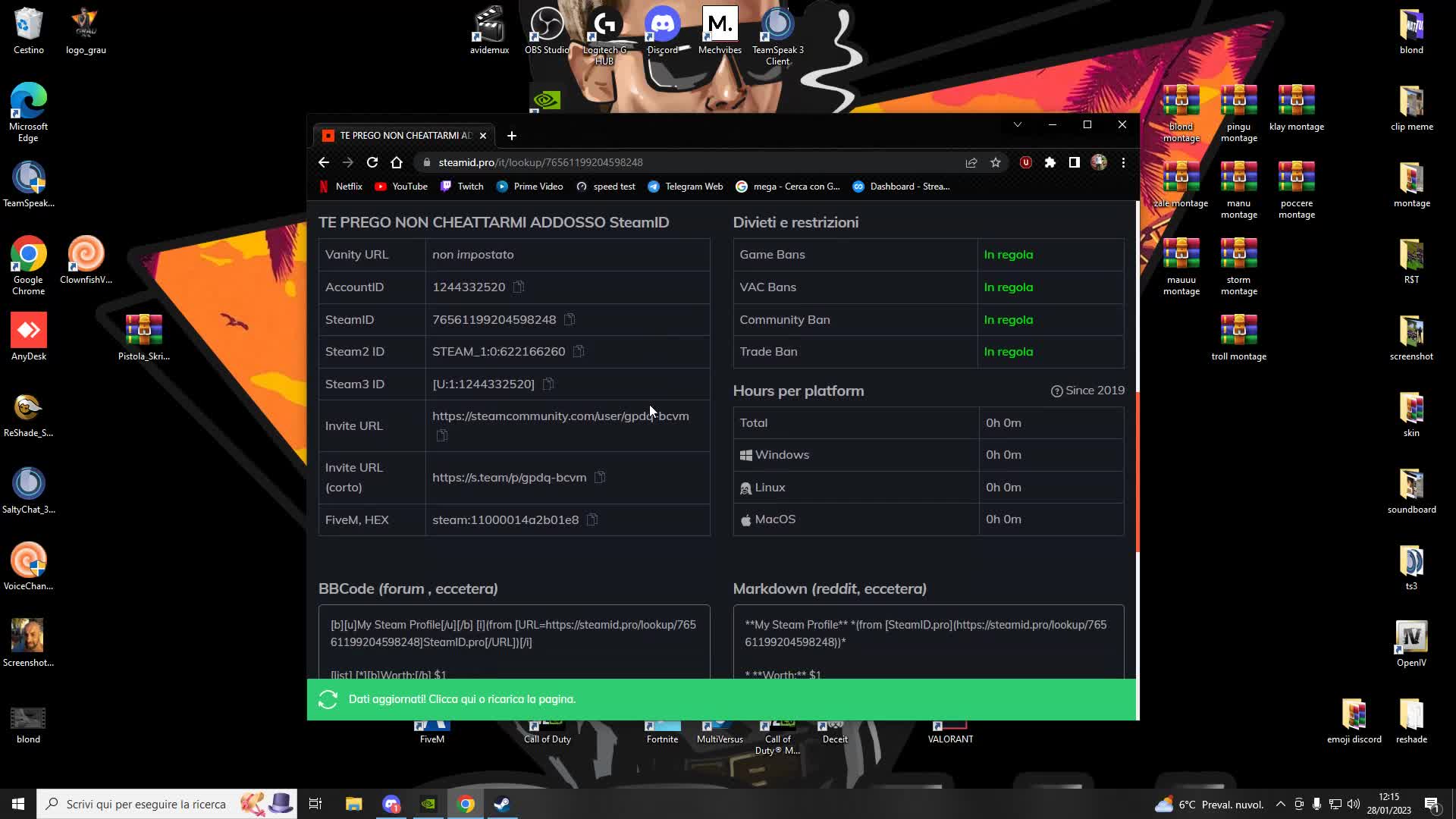Open a new browser tab

[512, 136]
